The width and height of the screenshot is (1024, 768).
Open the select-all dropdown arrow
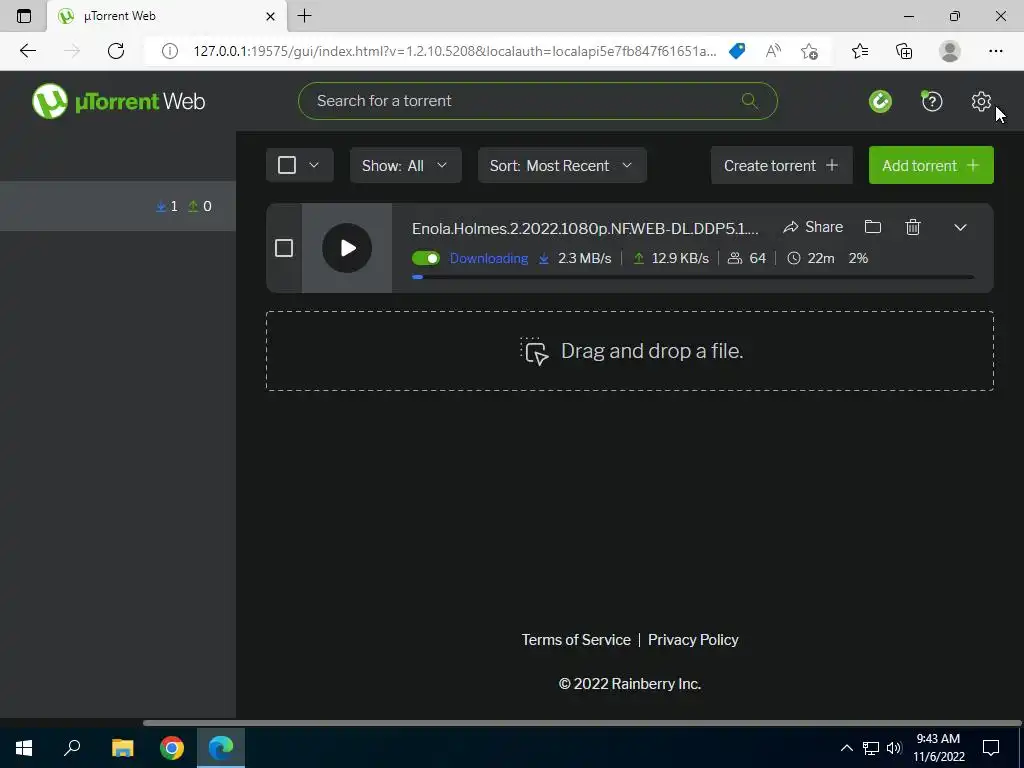coord(314,165)
